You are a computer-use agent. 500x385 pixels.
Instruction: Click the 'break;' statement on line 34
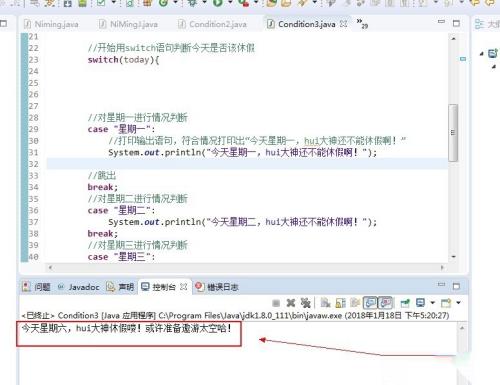click(103, 187)
